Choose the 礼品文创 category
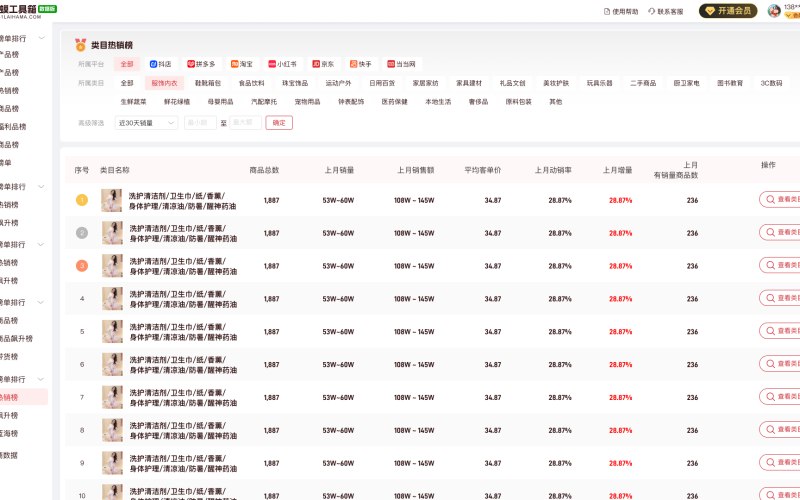 (x=512, y=83)
